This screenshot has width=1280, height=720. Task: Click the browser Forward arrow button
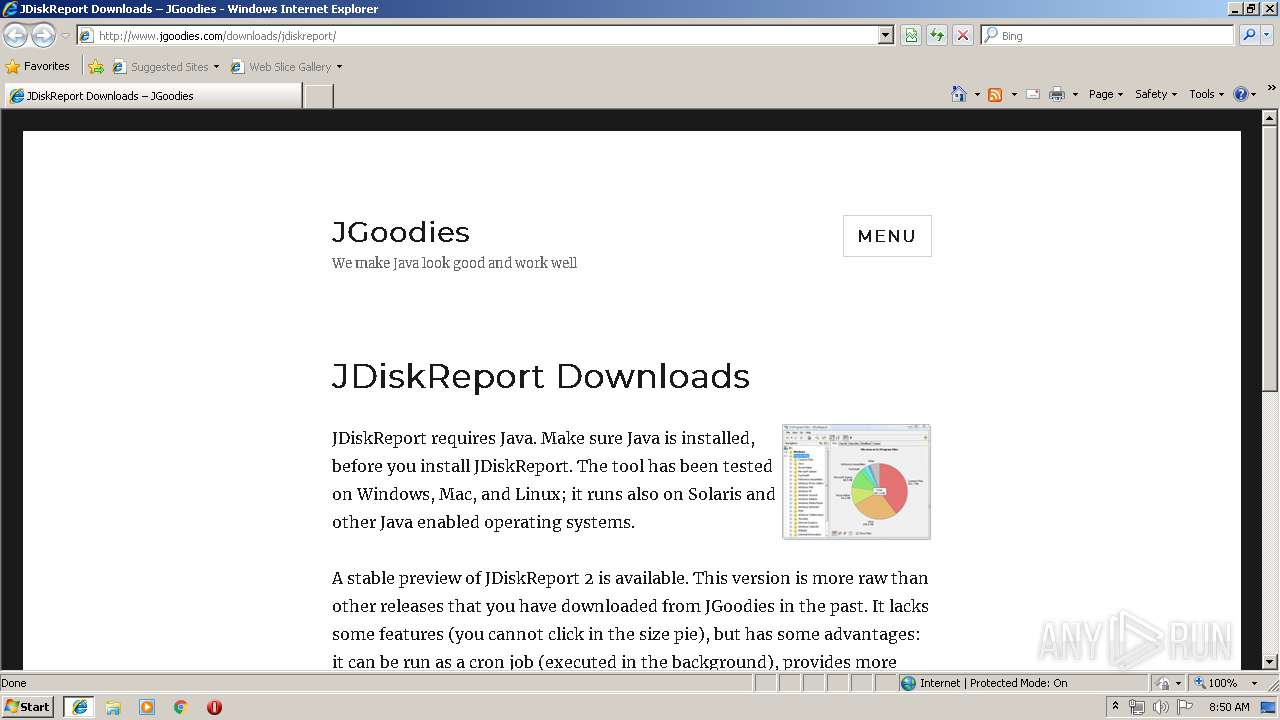point(43,35)
